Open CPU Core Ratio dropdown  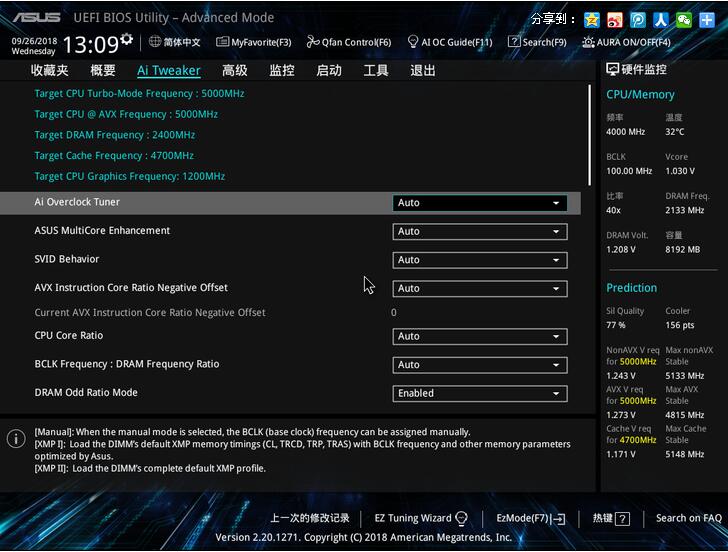[x=480, y=337]
